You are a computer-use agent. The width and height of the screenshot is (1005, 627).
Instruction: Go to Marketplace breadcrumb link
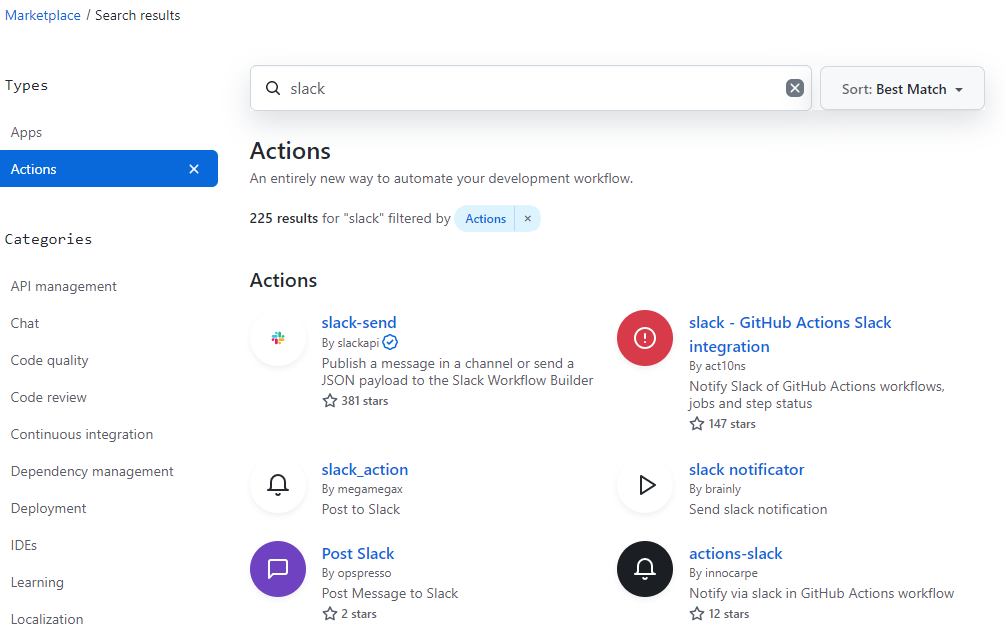(x=43, y=15)
